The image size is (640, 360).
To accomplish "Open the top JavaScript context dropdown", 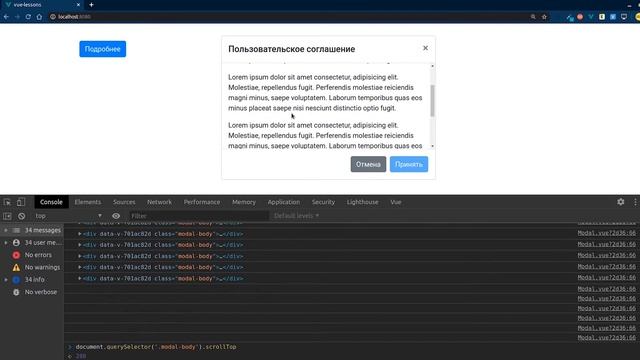I will (x=68, y=216).
